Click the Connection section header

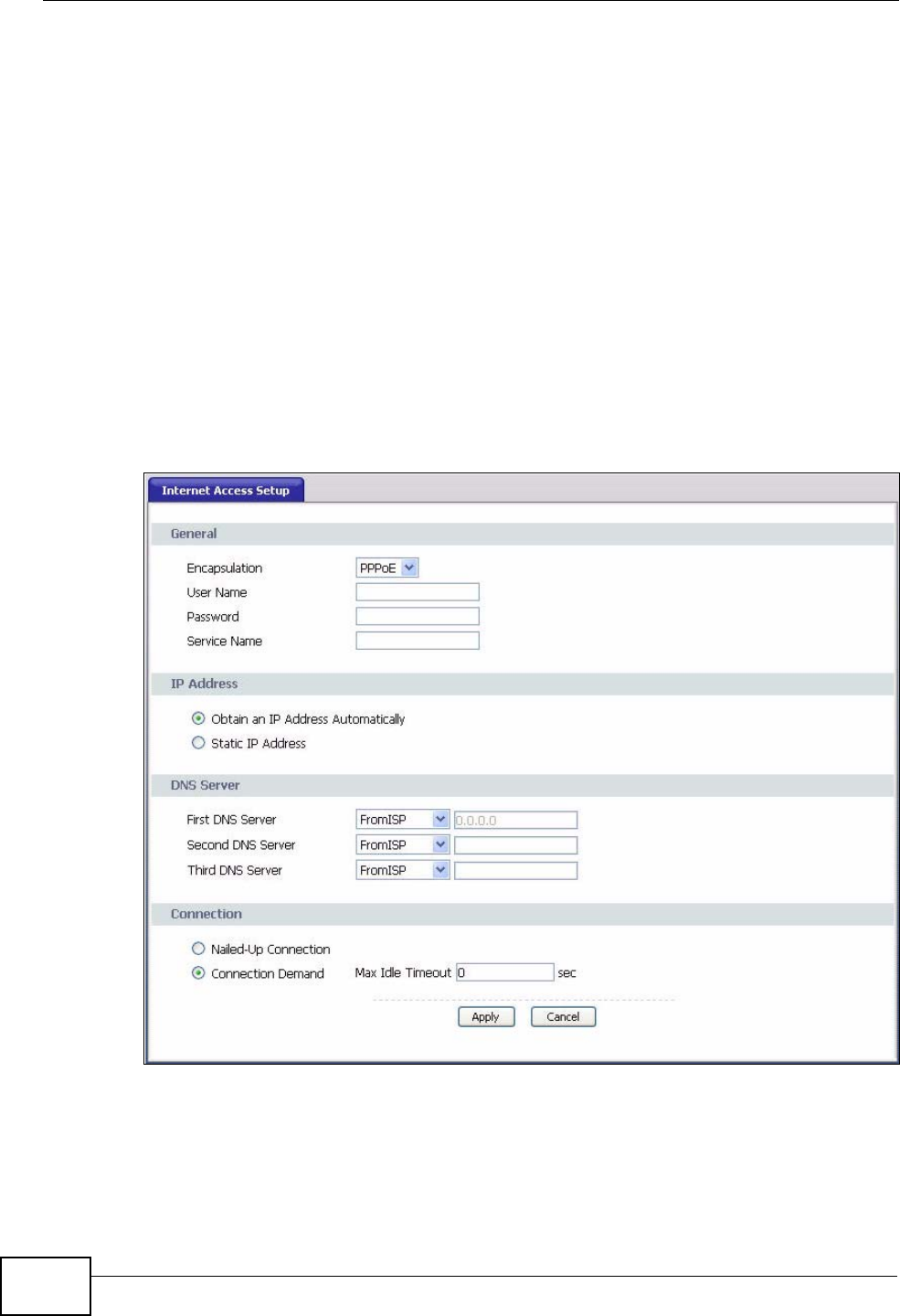523,914
